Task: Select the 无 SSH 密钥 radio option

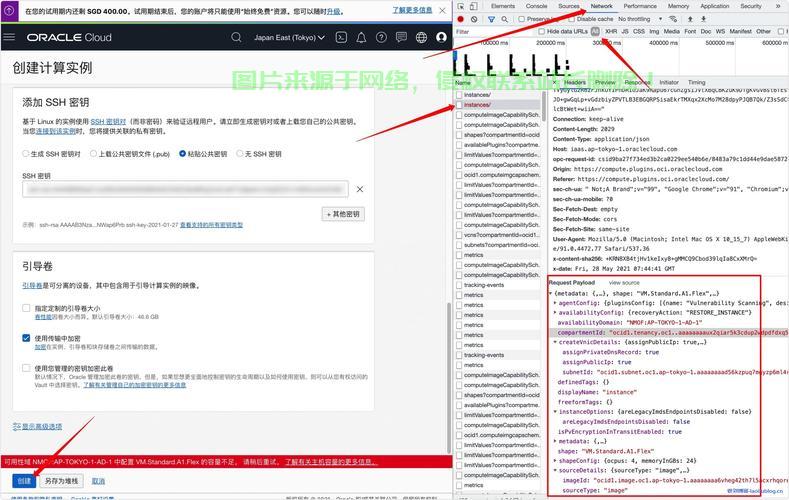Action: coord(239,154)
